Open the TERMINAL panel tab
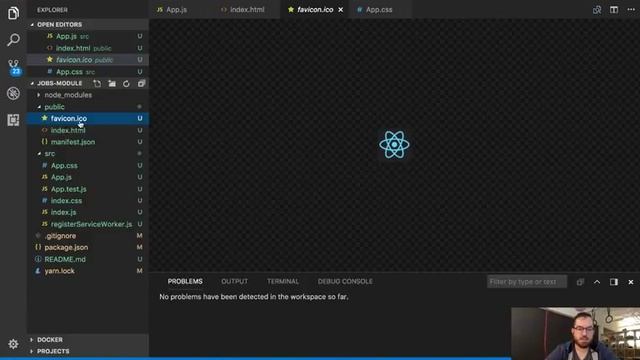 (283, 282)
